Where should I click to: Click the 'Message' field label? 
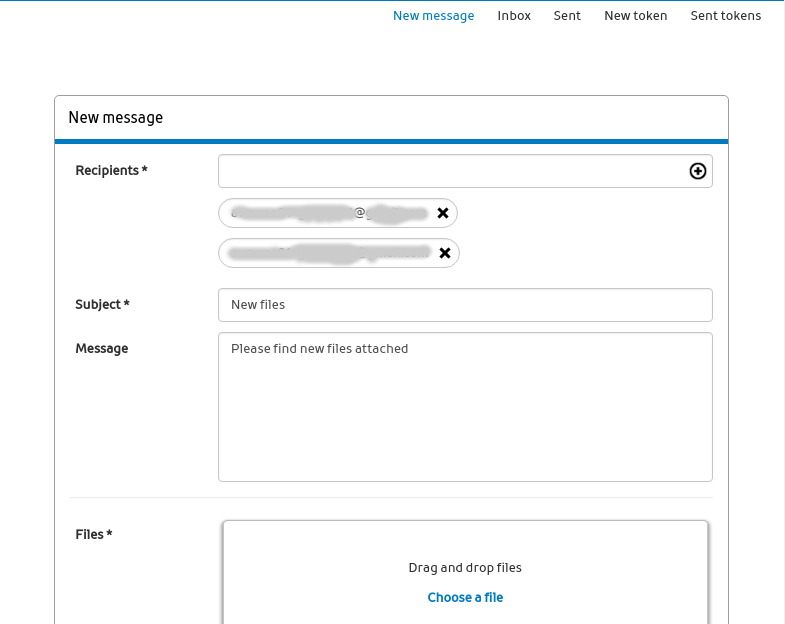point(101,349)
